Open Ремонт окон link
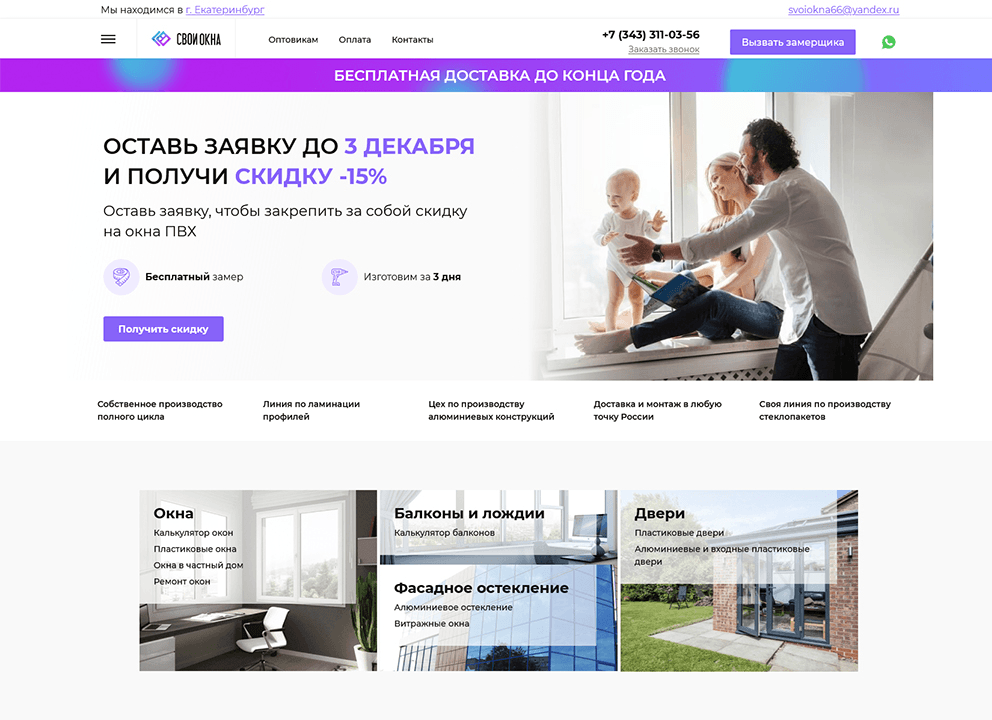The width and height of the screenshot is (992, 720). (x=182, y=581)
